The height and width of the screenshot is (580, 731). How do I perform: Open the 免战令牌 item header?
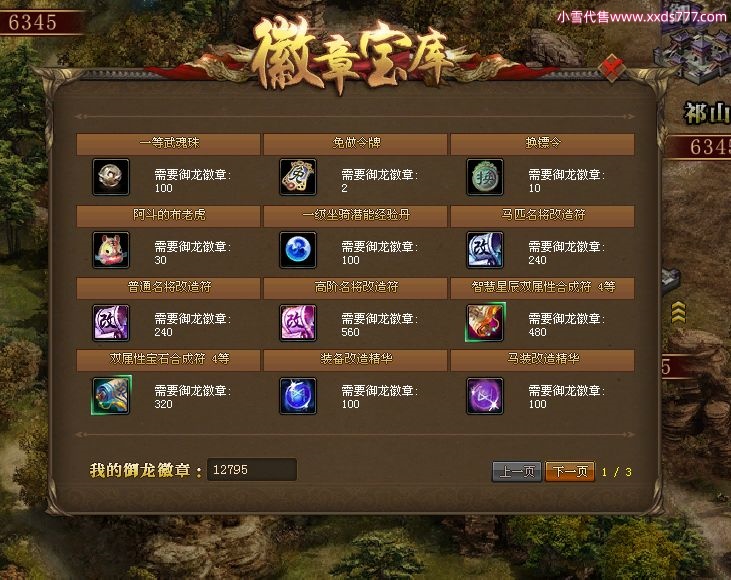[x=356, y=144]
